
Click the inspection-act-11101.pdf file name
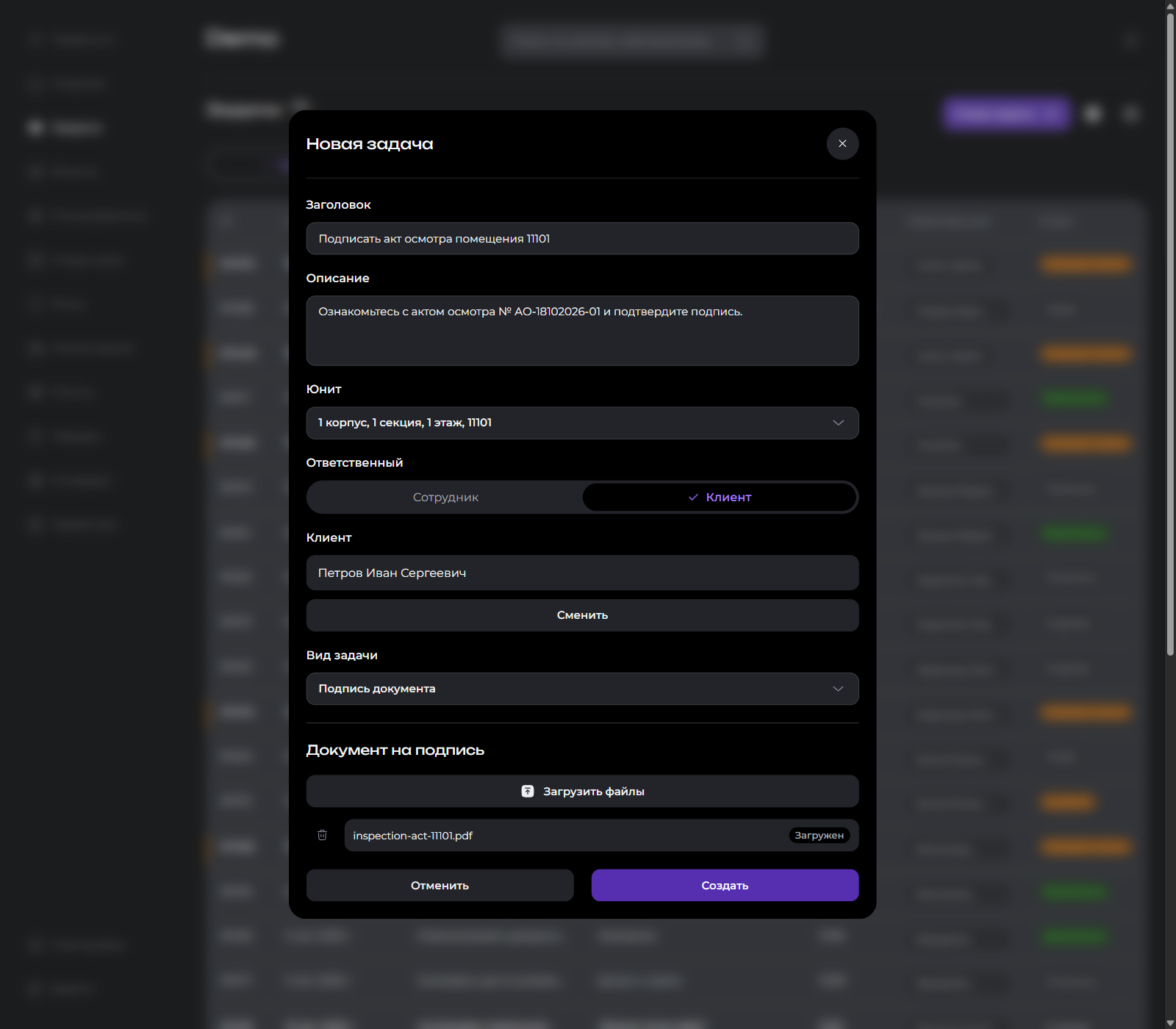click(x=412, y=836)
